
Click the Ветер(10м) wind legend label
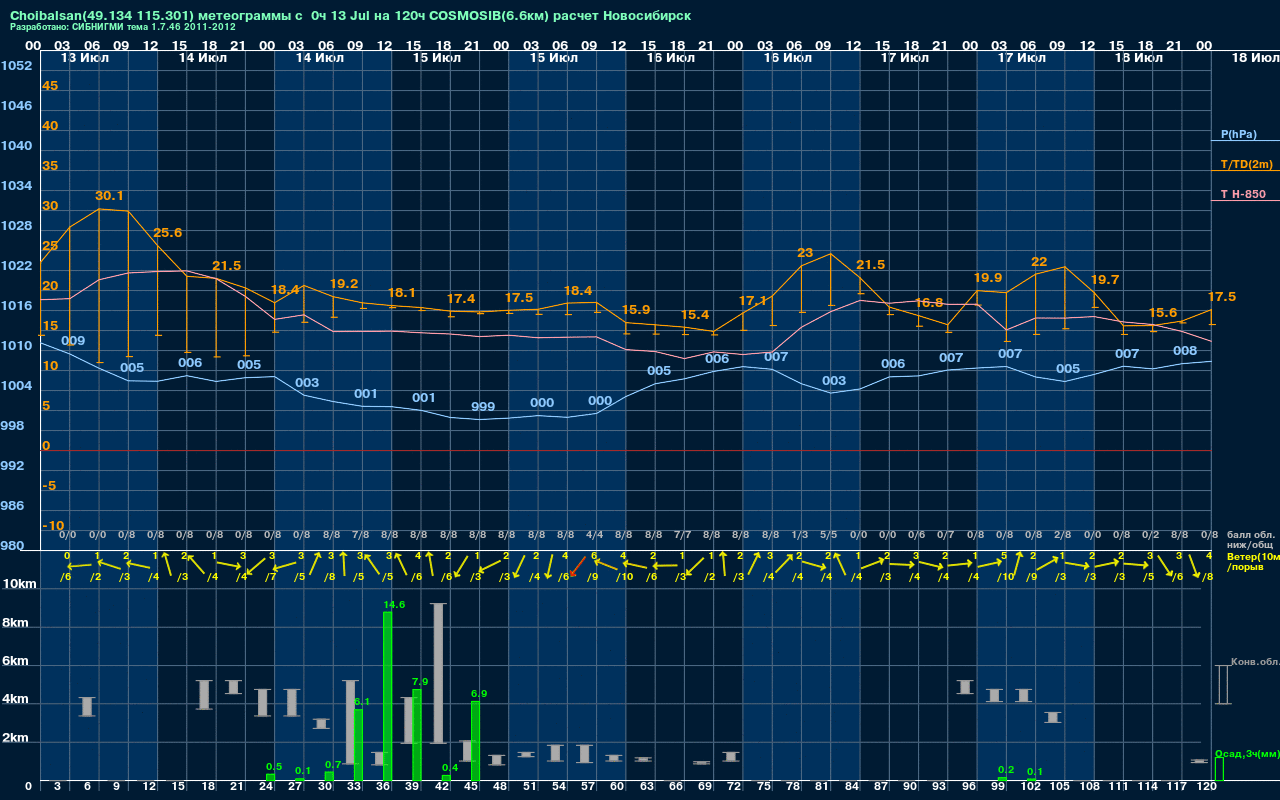pos(1252,556)
